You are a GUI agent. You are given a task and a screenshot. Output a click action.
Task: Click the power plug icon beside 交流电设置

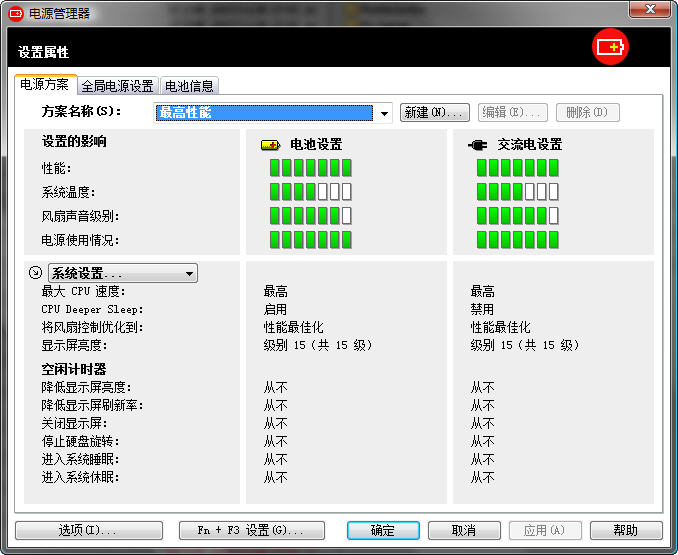(478, 144)
